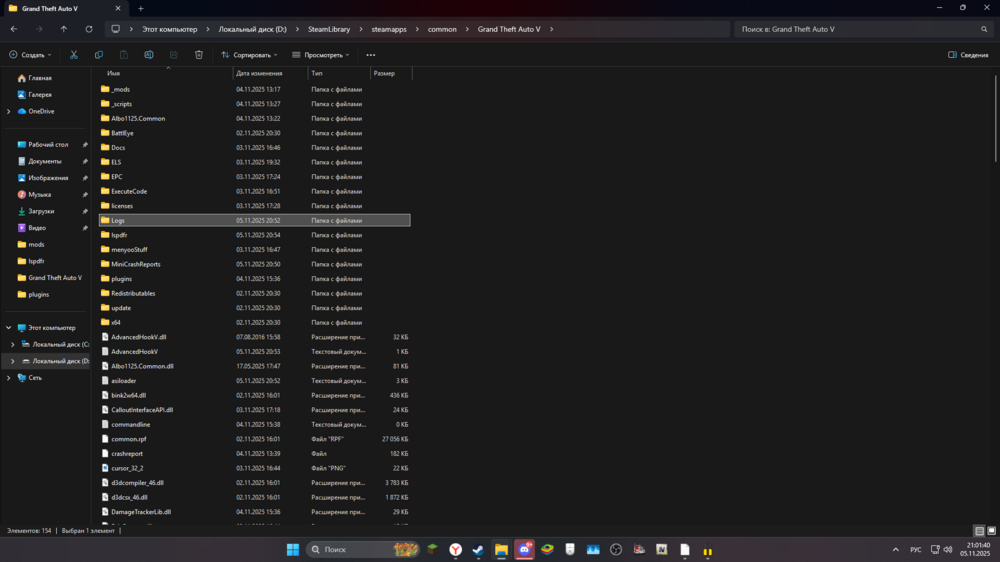The height and width of the screenshot is (562, 1000).
Task: Click the search magnifier icon
Action: [984, 29]
